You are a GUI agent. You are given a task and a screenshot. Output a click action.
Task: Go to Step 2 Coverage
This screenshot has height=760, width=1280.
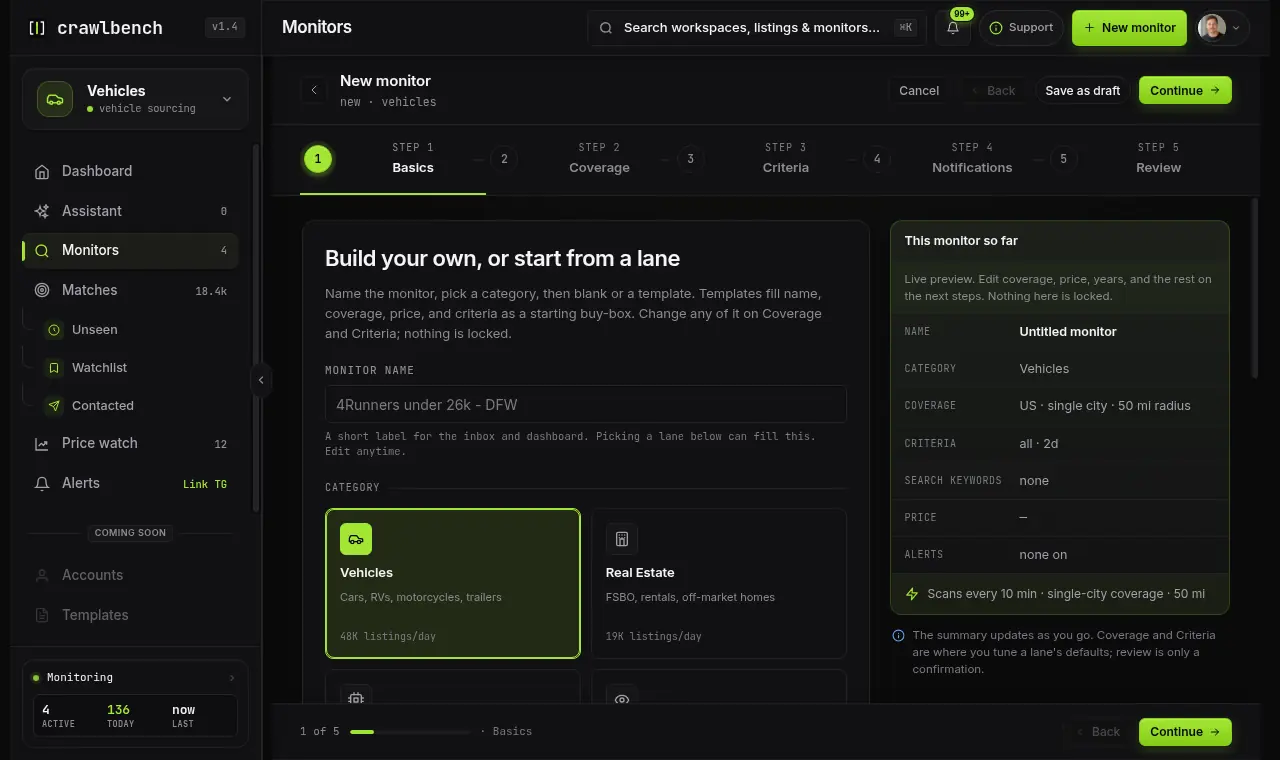580,158
